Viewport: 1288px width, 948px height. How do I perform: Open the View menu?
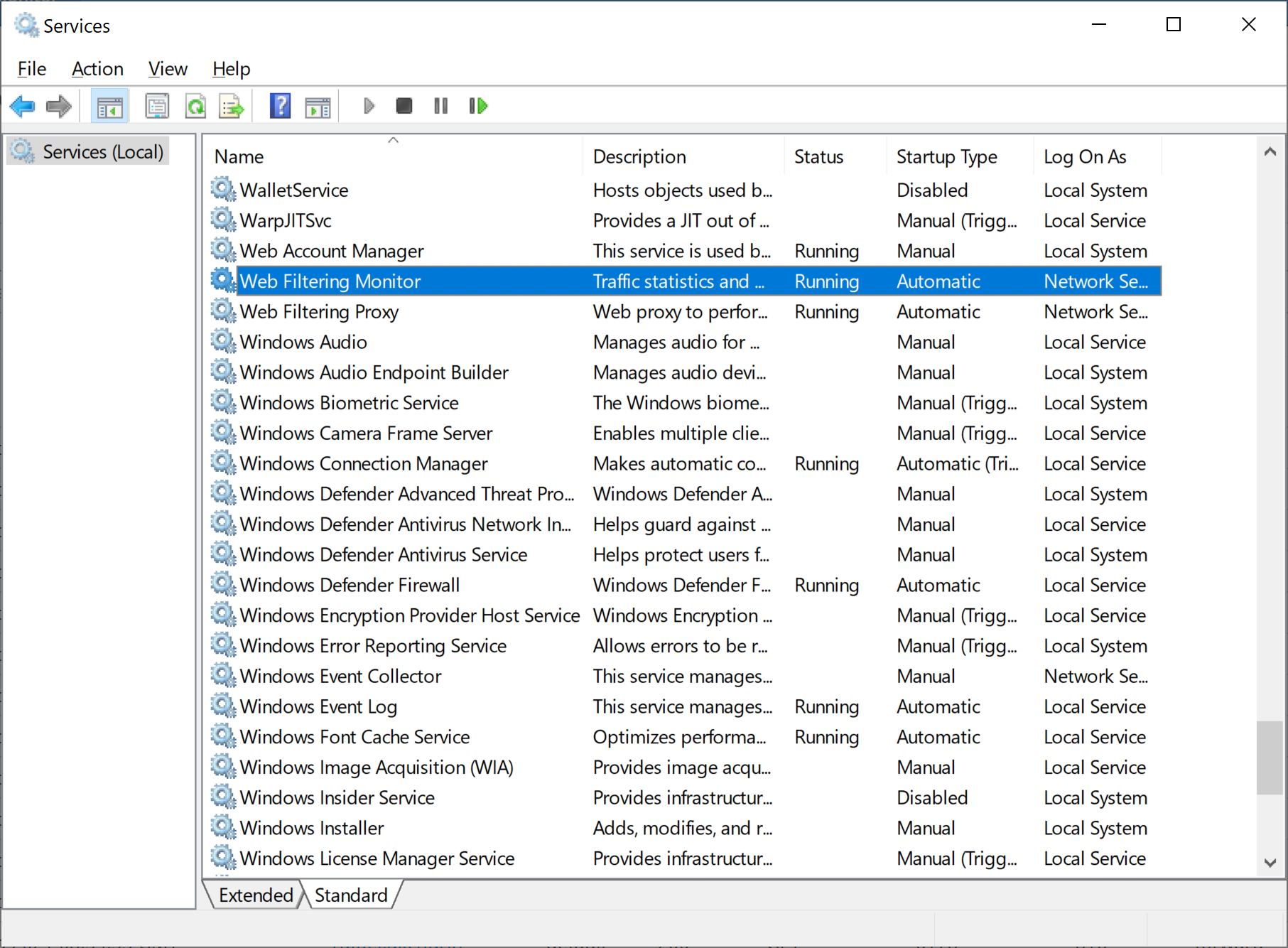point(168,69)
